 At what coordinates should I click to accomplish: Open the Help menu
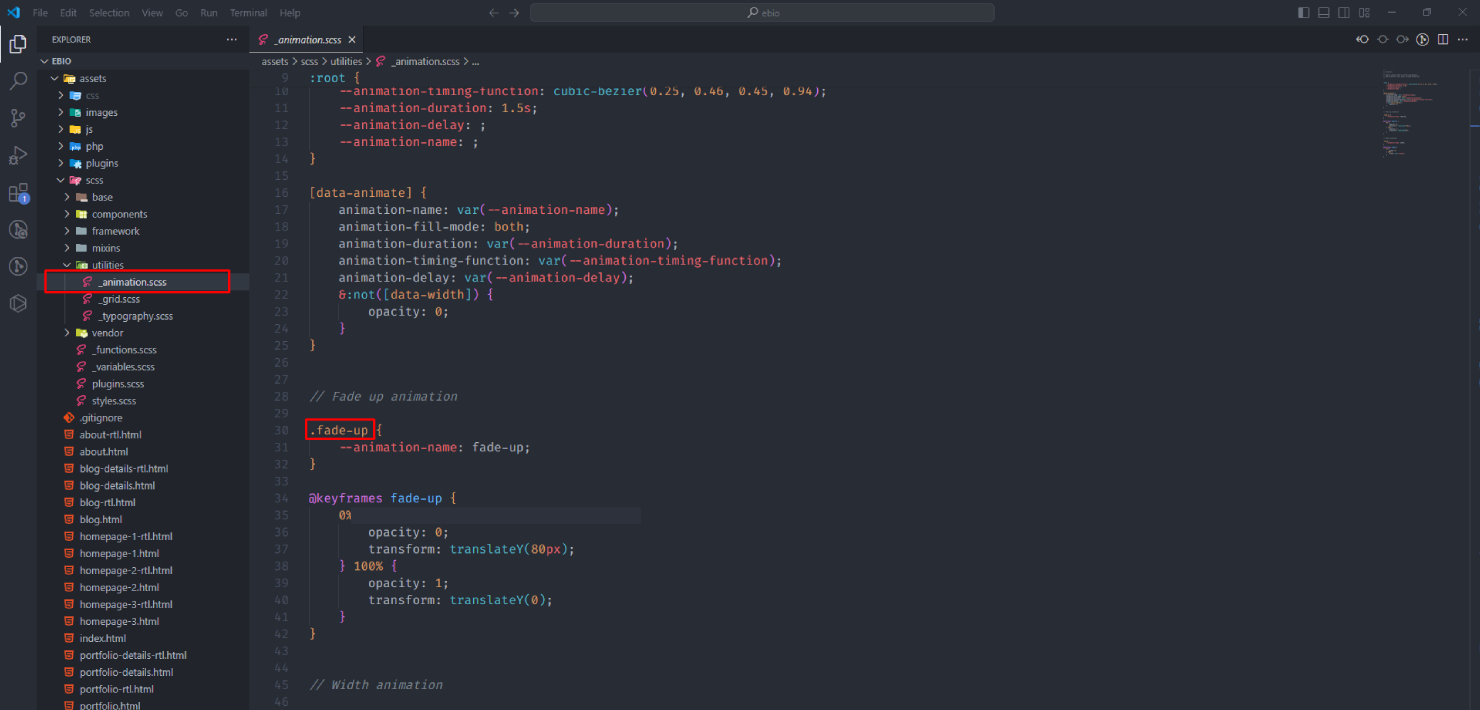click(290, 13)
